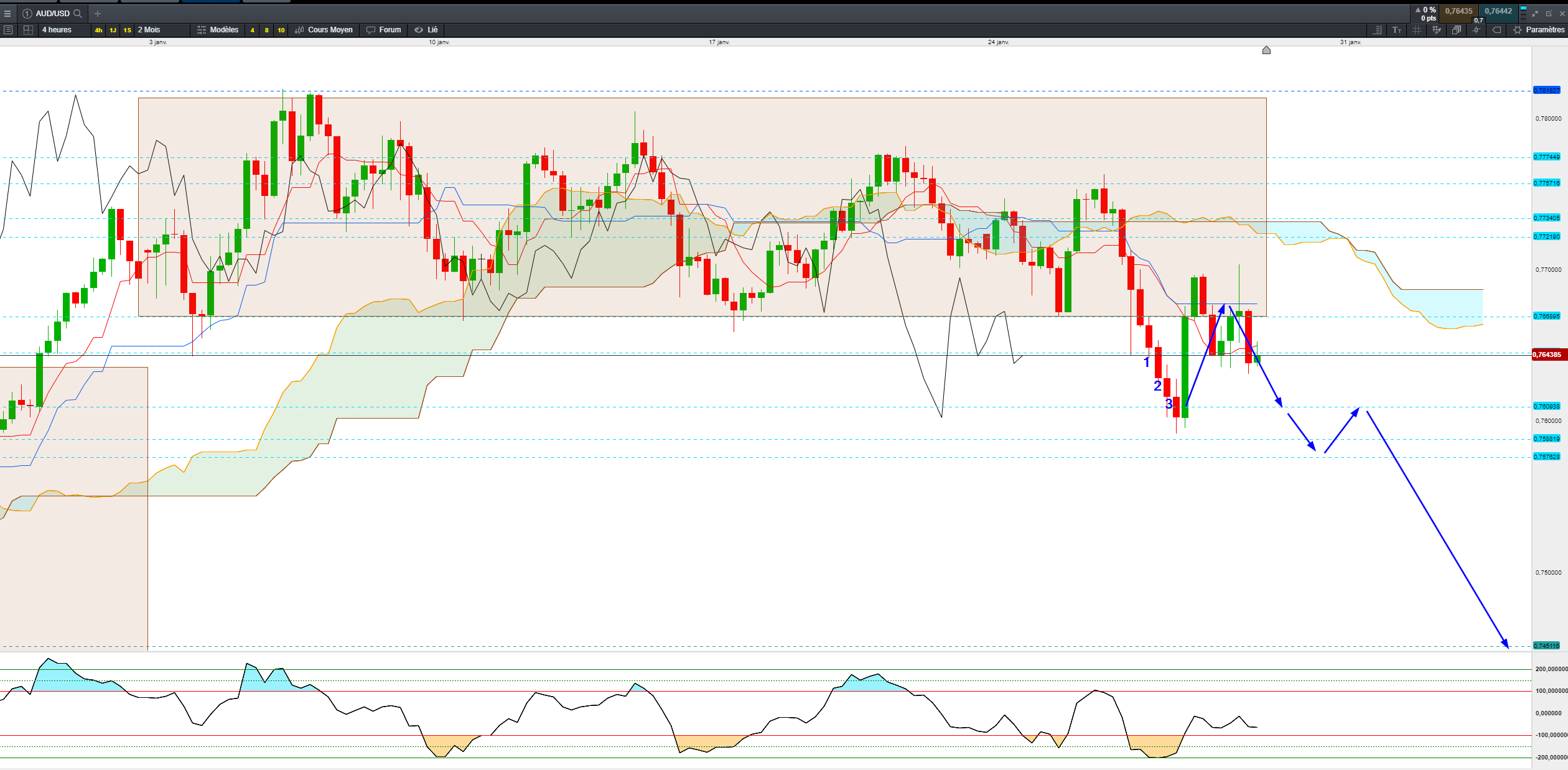The image size is (1568, 770).
Task: Add a new chart with plus icon
Action: click(x=98, y=13)
